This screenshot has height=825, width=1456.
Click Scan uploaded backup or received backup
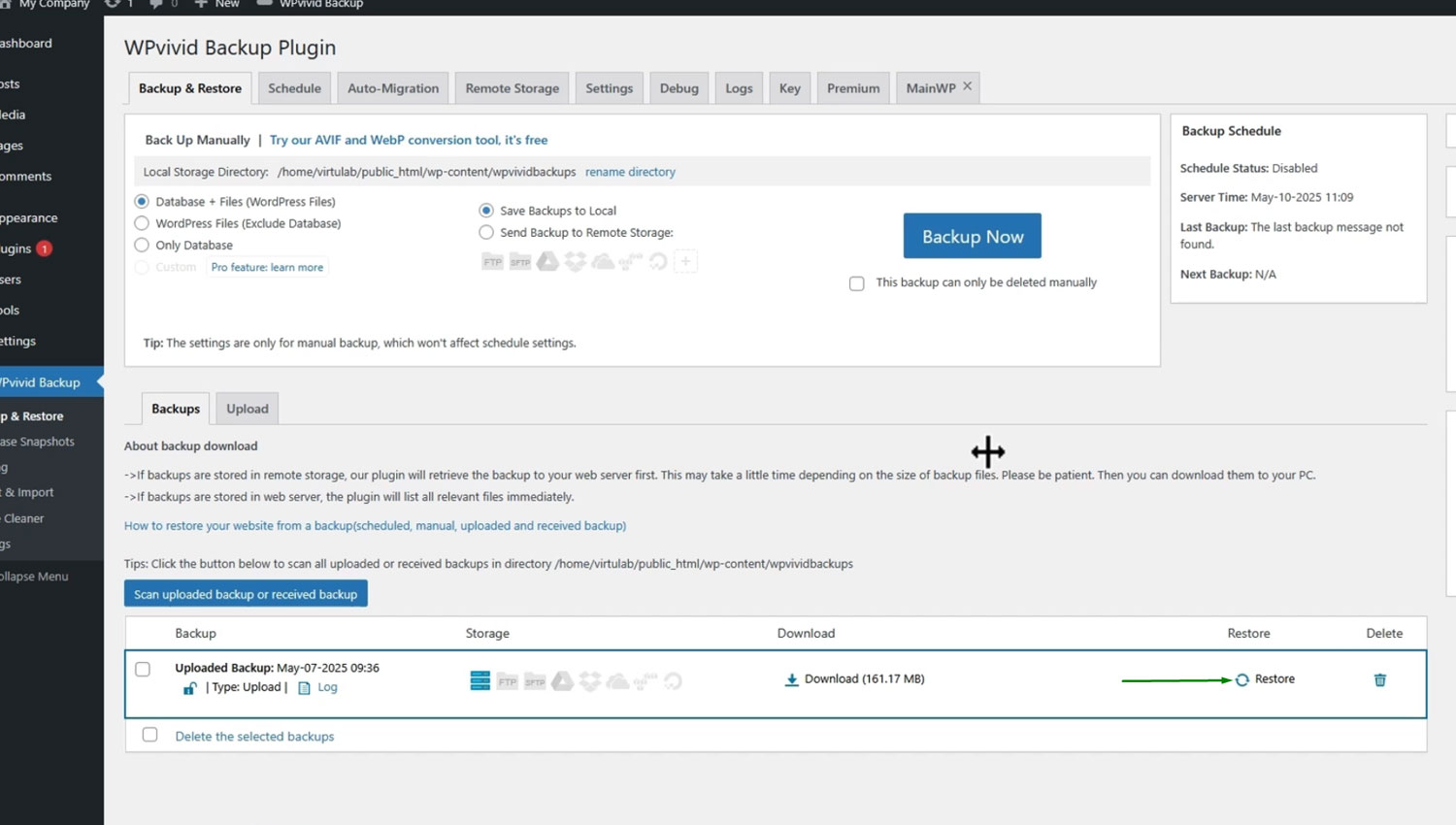pos(246,594)
